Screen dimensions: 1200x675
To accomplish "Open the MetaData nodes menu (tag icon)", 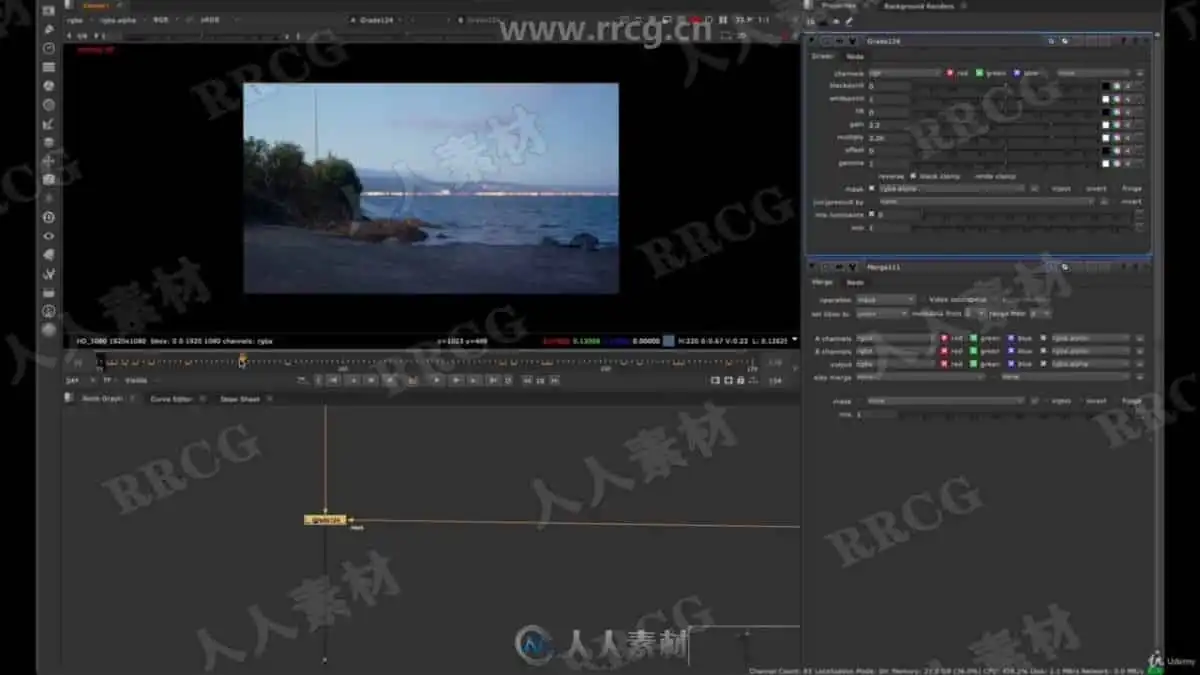I will click(48, 255).
